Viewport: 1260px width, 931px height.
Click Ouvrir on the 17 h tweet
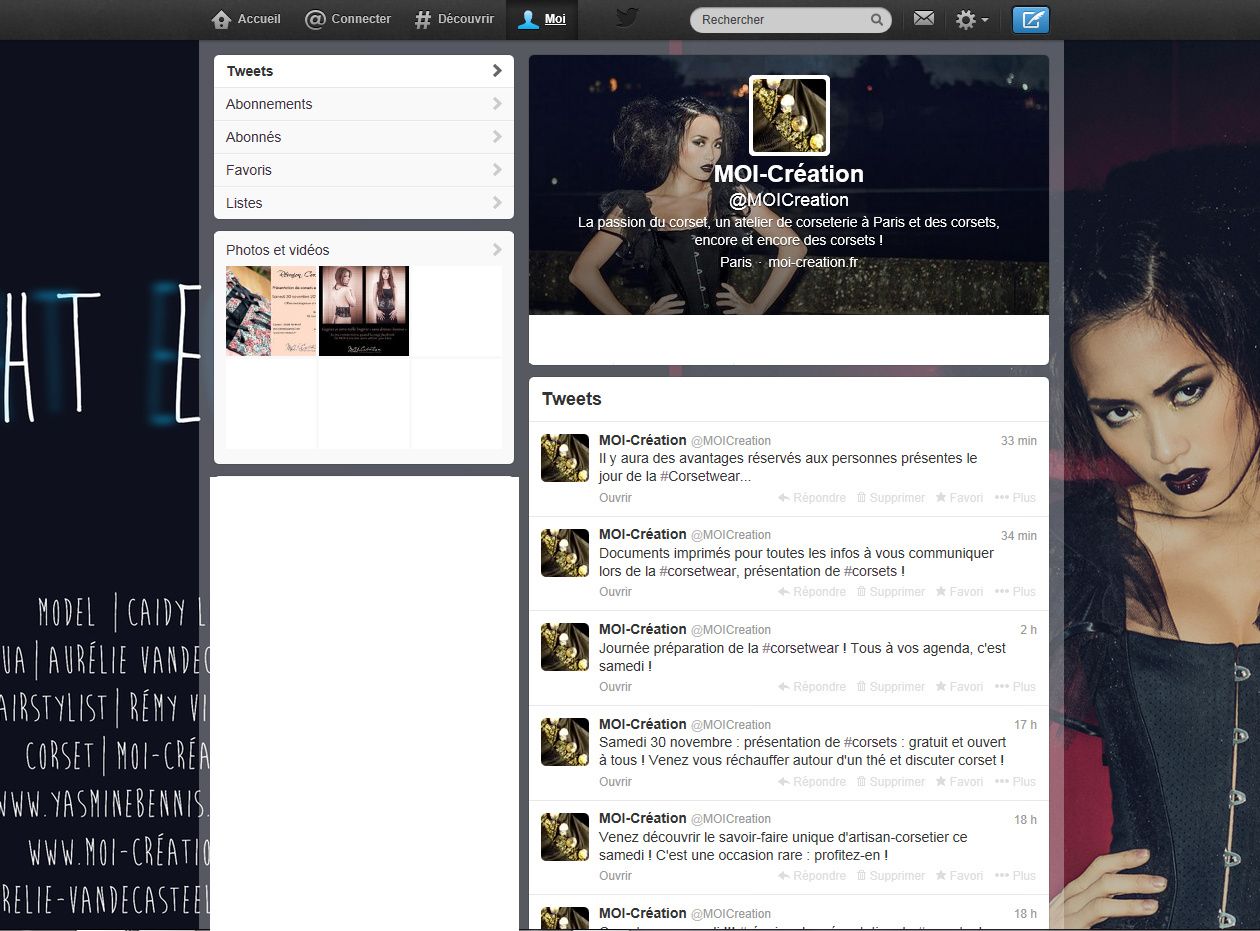615,782
